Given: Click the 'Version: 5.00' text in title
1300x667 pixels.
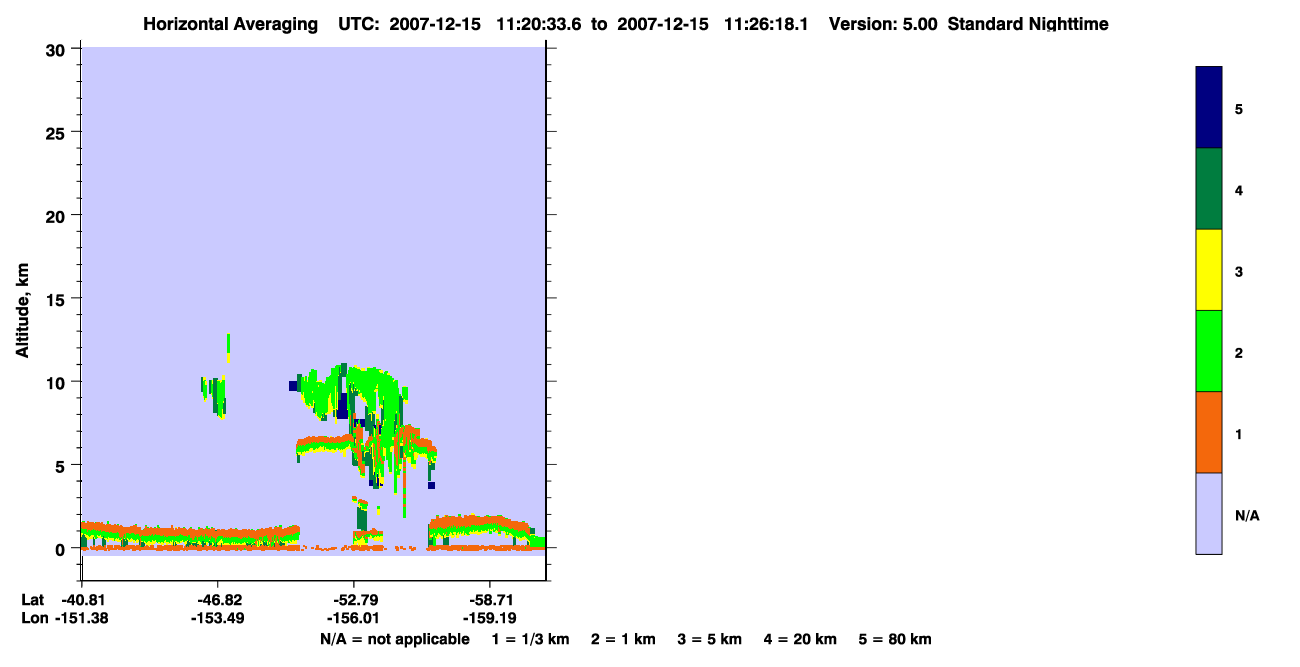Looking at the screenshot, I should click(x=883, y=24).
